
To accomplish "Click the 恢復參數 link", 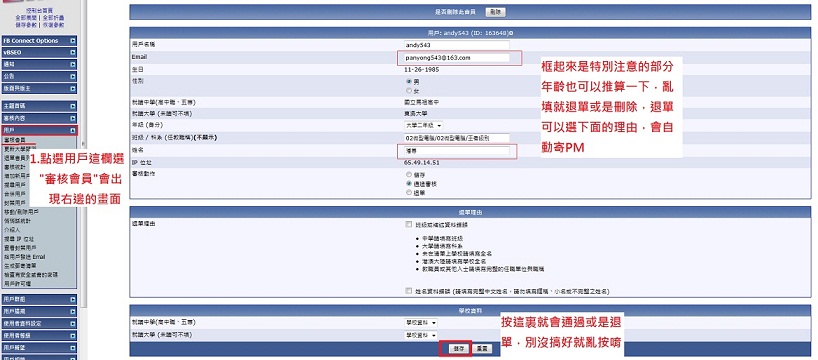I will 54,24.
